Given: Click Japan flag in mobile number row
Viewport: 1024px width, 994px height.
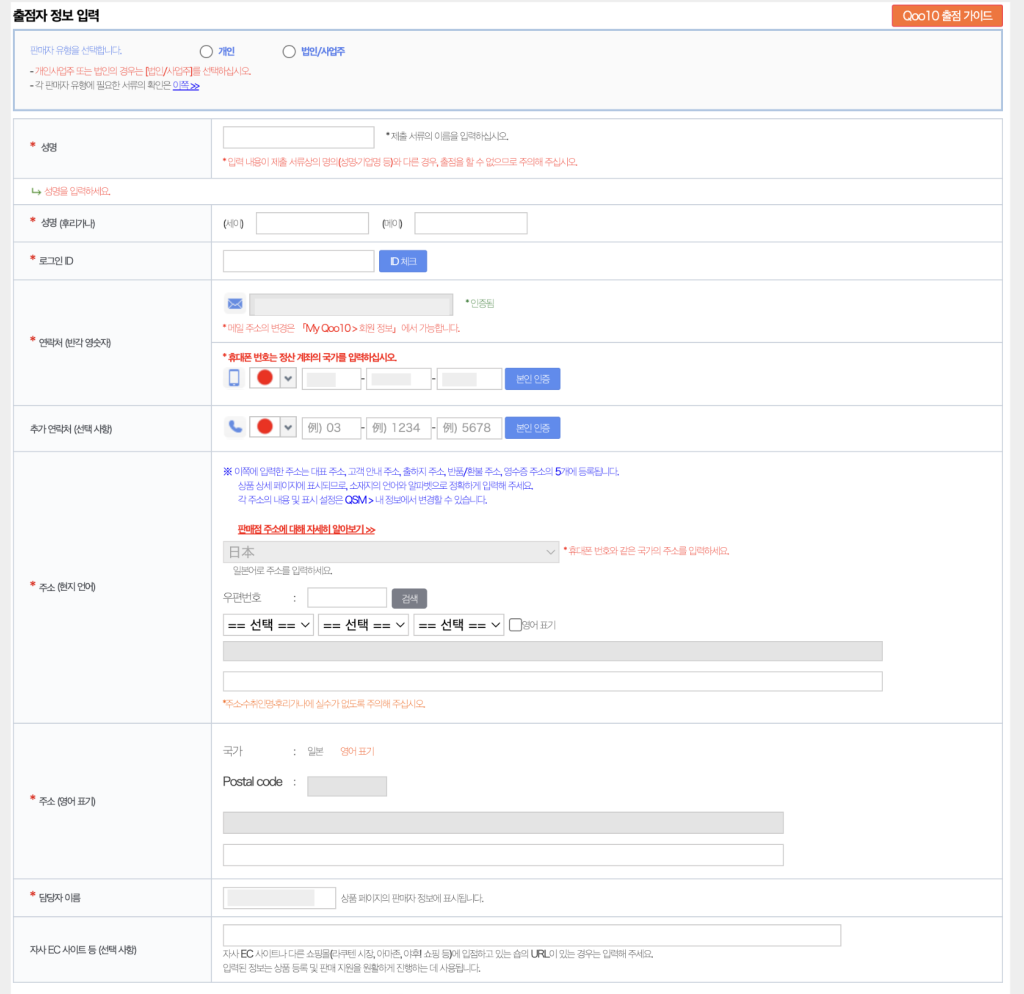Looking at the screenshot, I should [x=265, y=378].
